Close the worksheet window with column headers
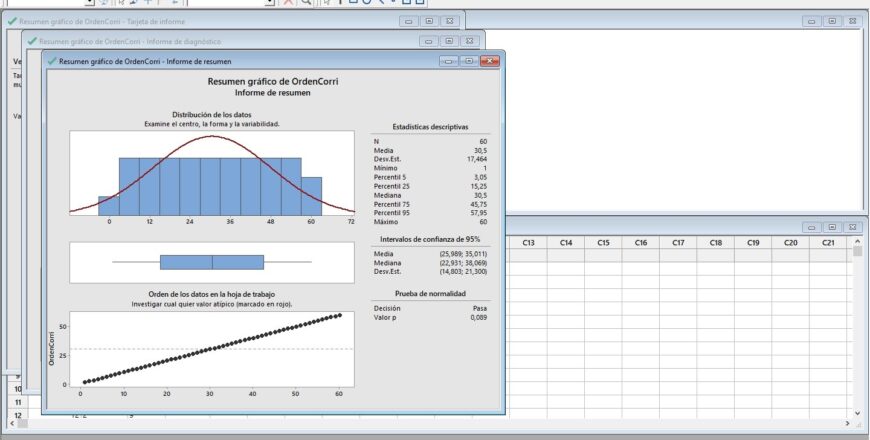Viewport: 870px width, 440px height. 852,227
